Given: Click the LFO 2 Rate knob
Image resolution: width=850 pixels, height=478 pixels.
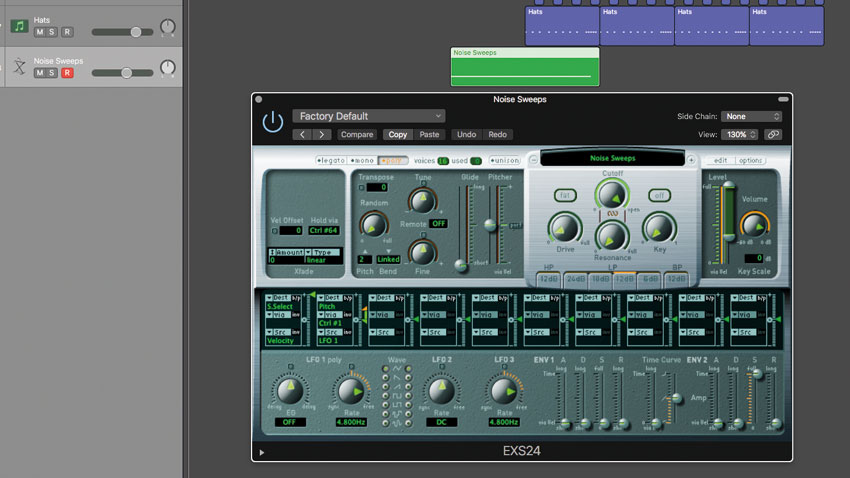Looking at the screenshot, I should 441,391.
